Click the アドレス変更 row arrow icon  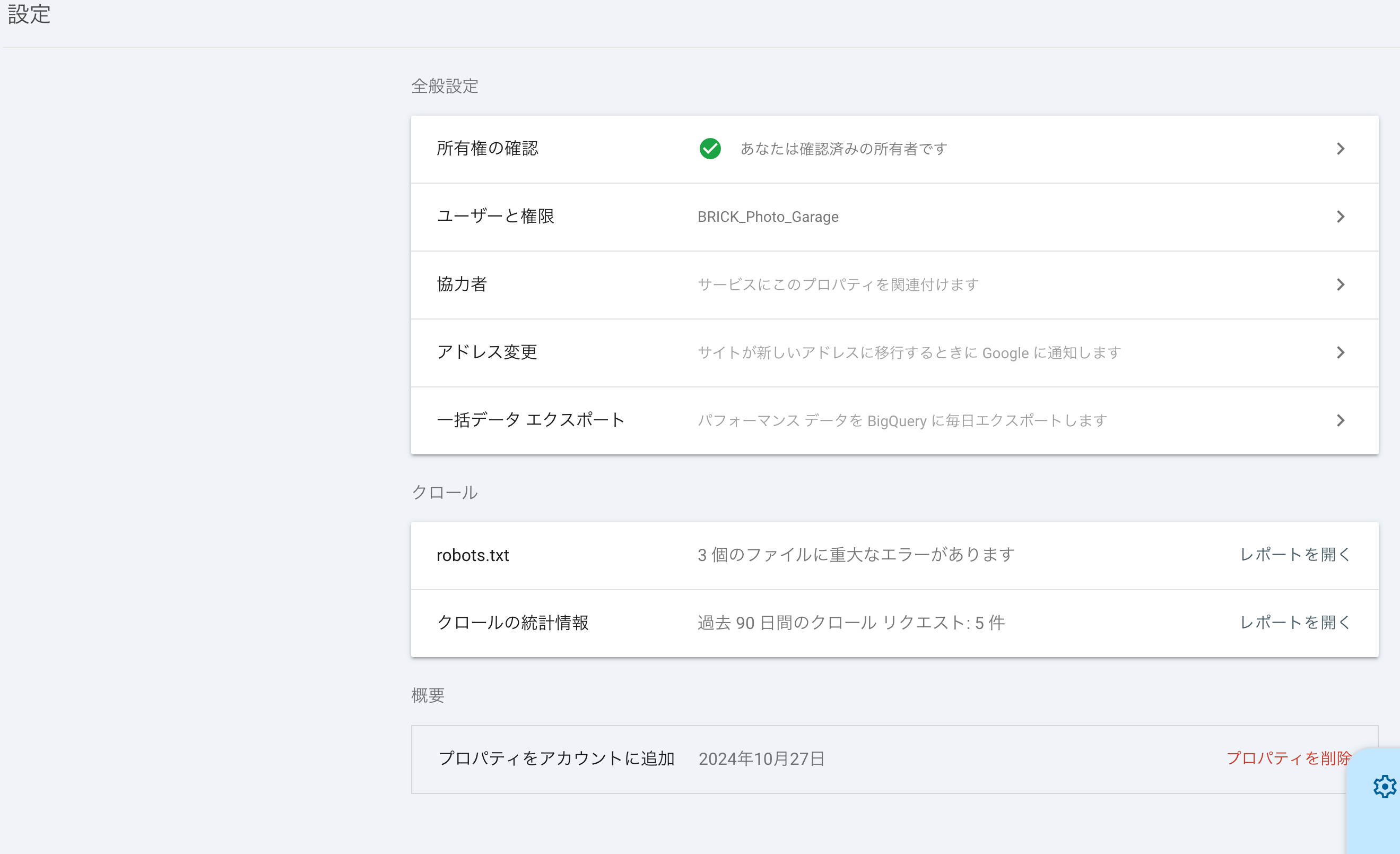pyautogui.click(x=1341, y=352)
